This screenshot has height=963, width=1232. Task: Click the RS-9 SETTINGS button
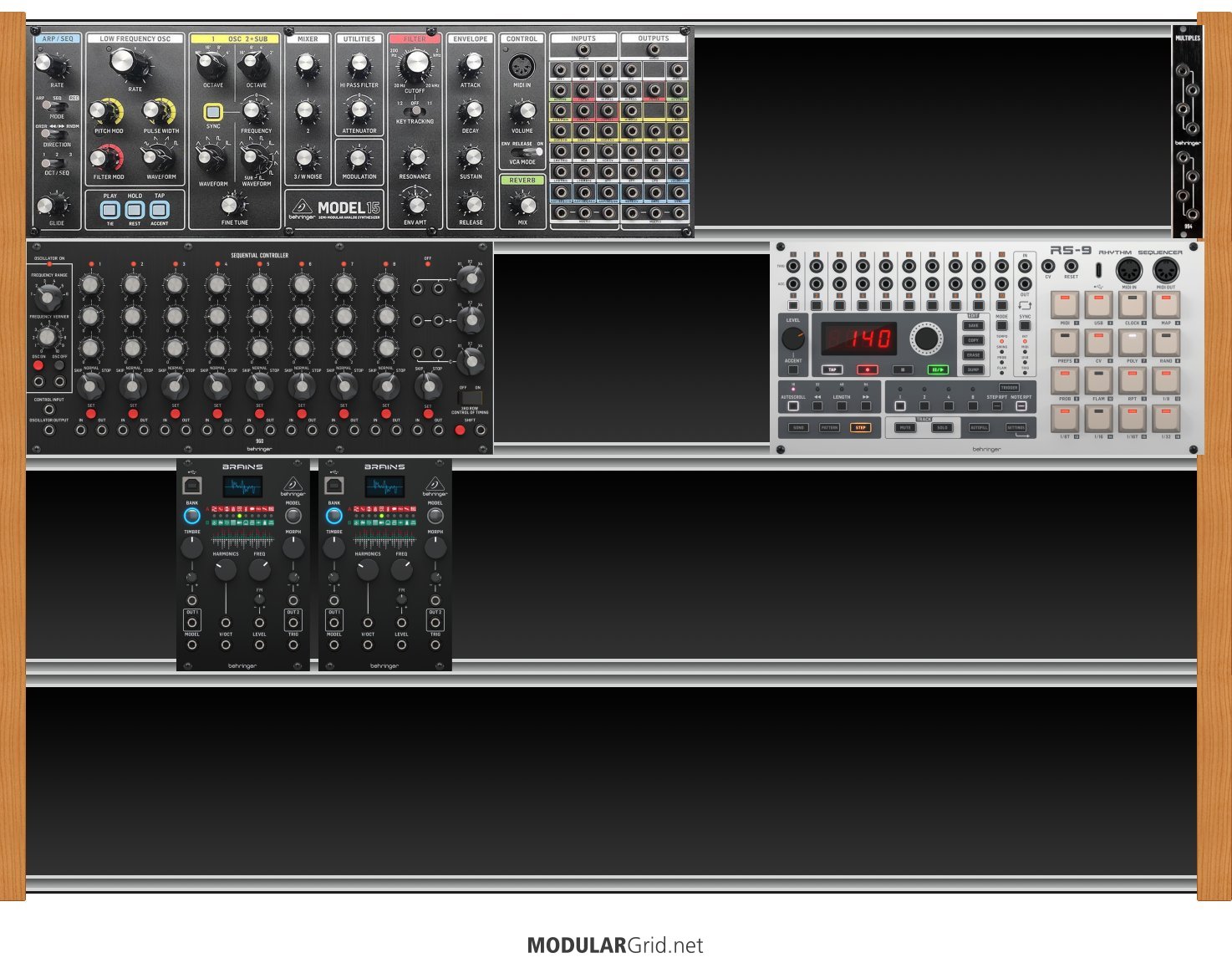tap(1016, 427)
